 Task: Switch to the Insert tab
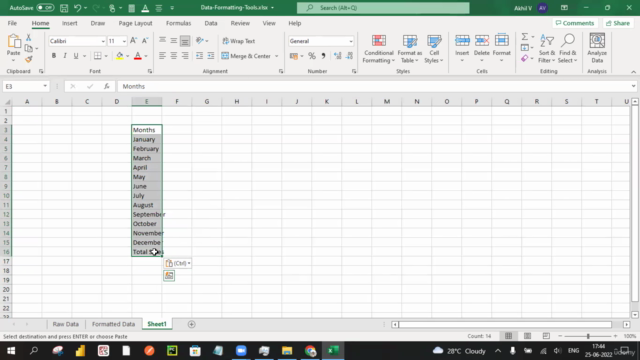coord(69,23)
